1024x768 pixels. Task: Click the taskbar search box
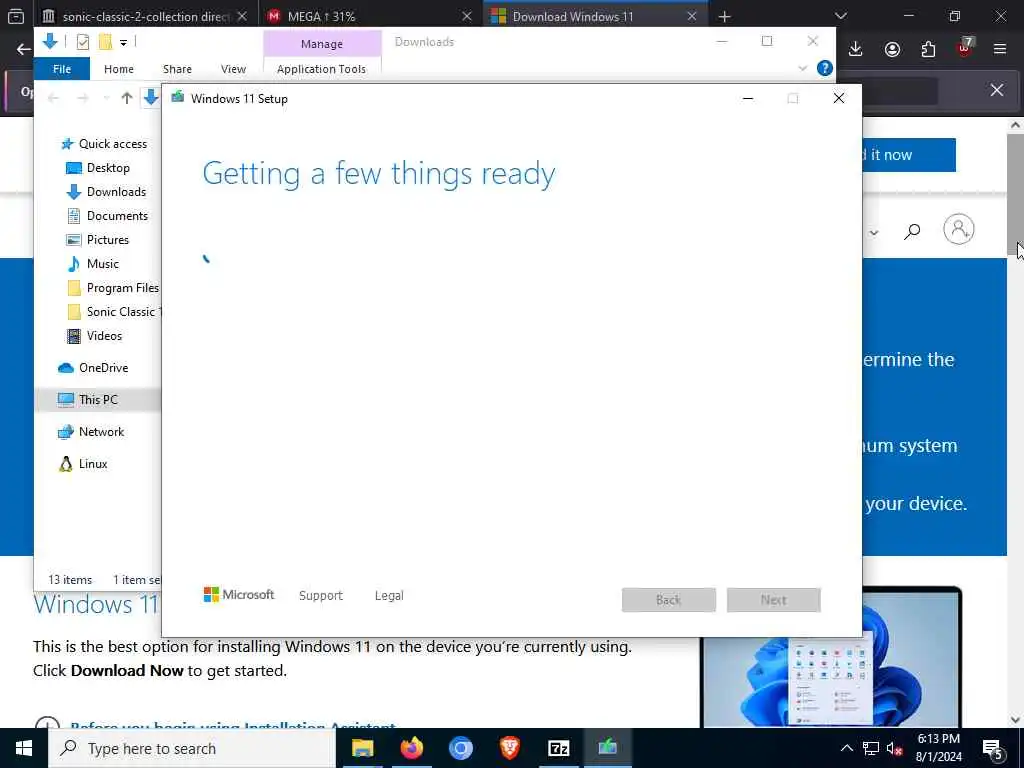pyautogui.click(x=192, y=748)
